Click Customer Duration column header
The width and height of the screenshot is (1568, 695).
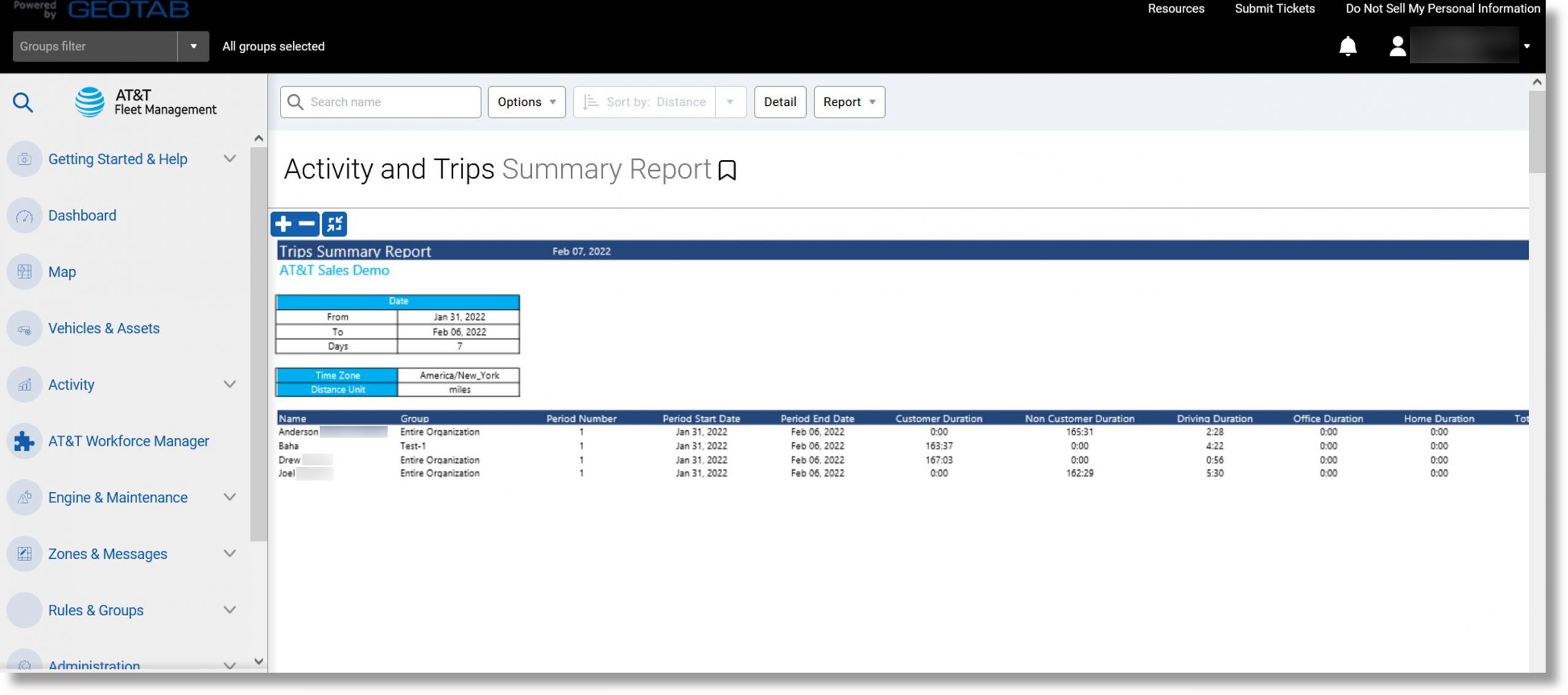[x=938, y=419]
